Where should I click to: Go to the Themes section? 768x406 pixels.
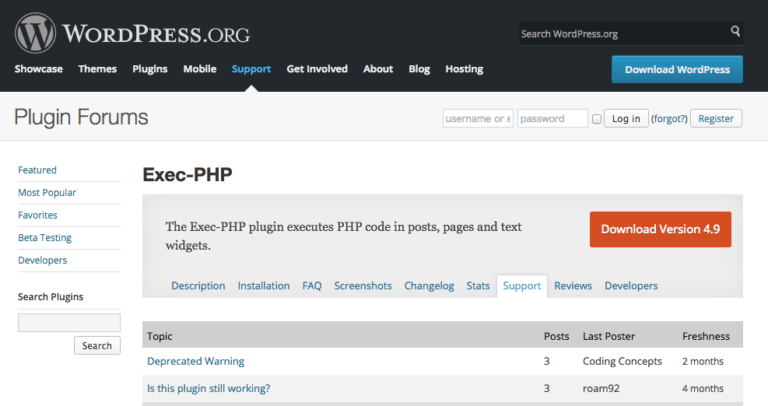point(97,69)
